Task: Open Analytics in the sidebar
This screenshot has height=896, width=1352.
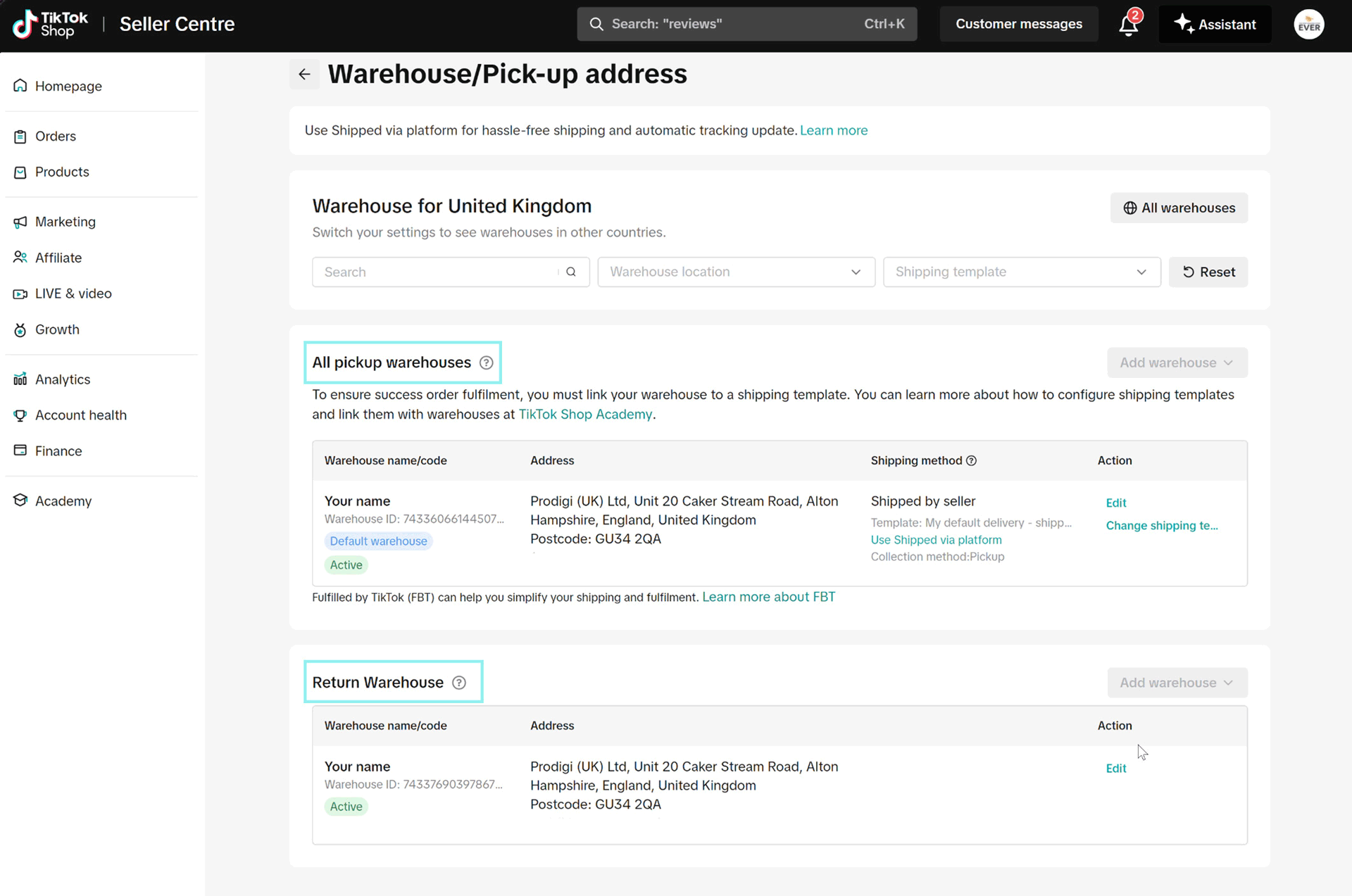Action: pos(63,379)
